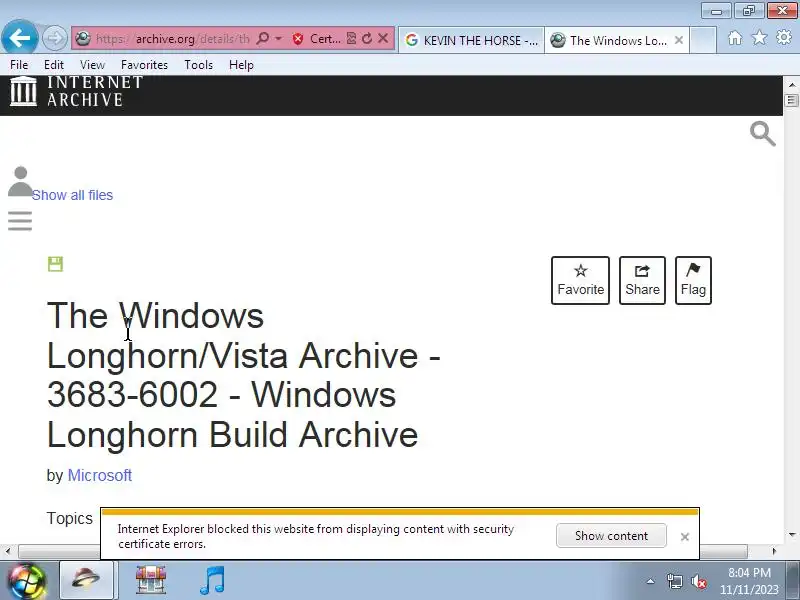Viewport: 800px width, 600px height.
Task: Click the vertical scrollbar down arrow
Action: coord(791,535)
